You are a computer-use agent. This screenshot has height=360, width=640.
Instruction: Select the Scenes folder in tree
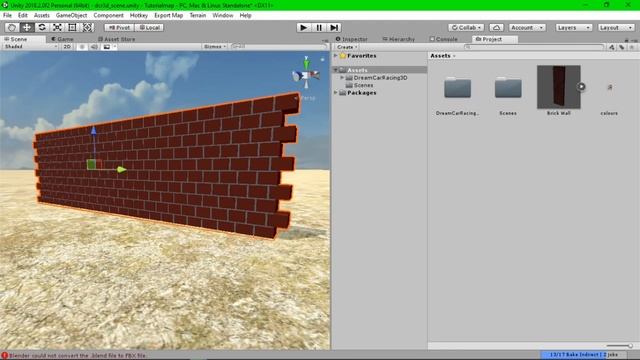coord(359,85)
